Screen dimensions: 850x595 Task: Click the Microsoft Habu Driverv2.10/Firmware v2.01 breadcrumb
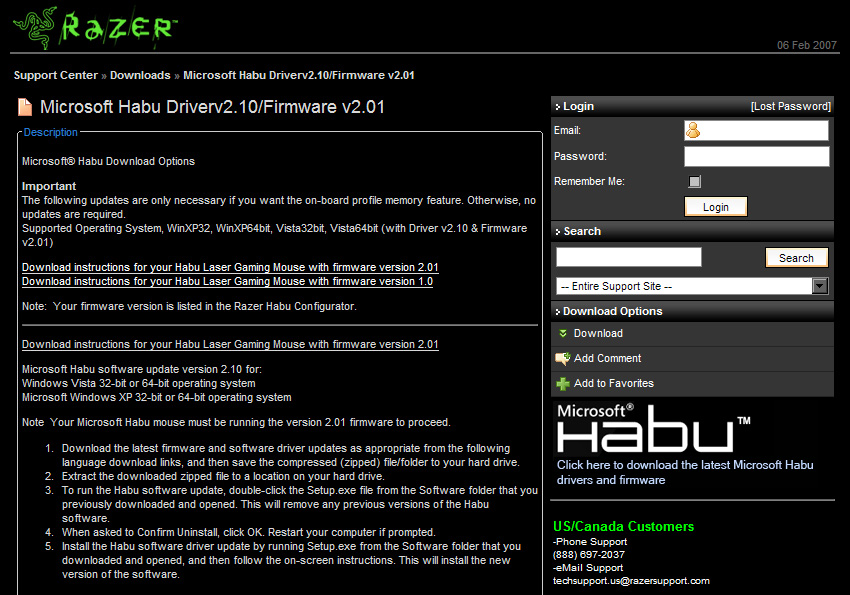(299, 75)
